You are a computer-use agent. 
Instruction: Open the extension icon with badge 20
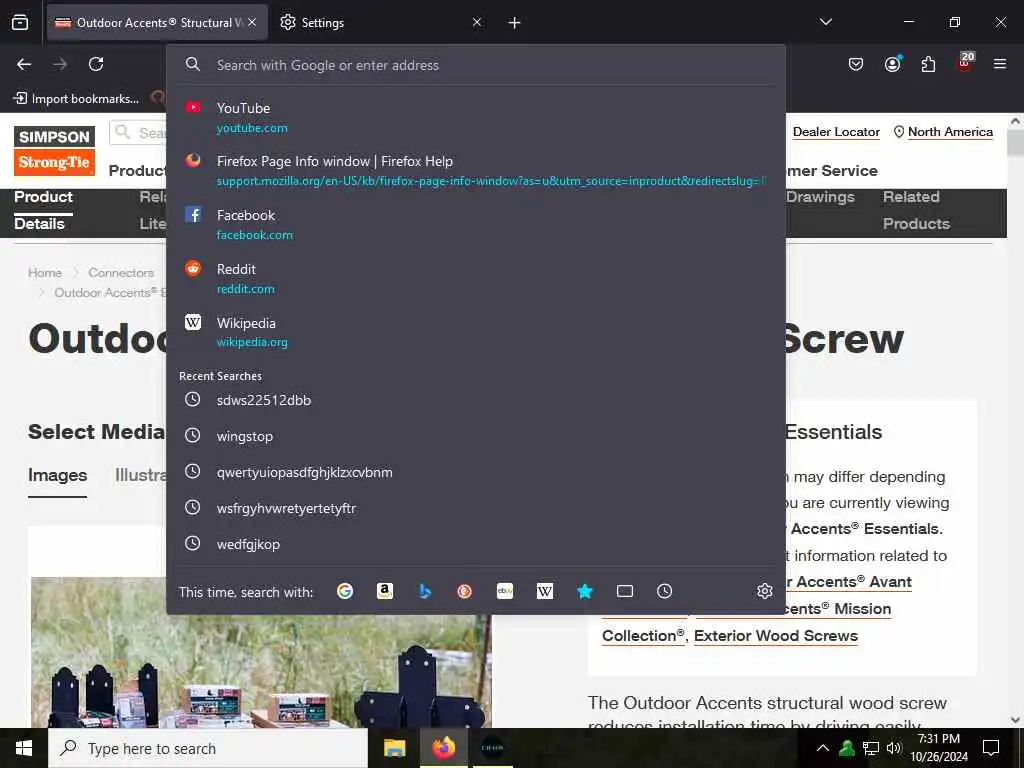click(965, 63)
